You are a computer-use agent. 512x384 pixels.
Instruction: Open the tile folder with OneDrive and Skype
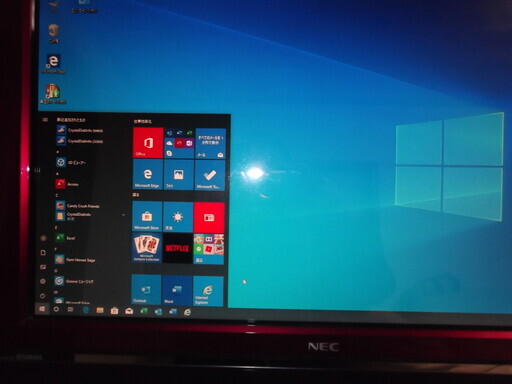(179, 143)
